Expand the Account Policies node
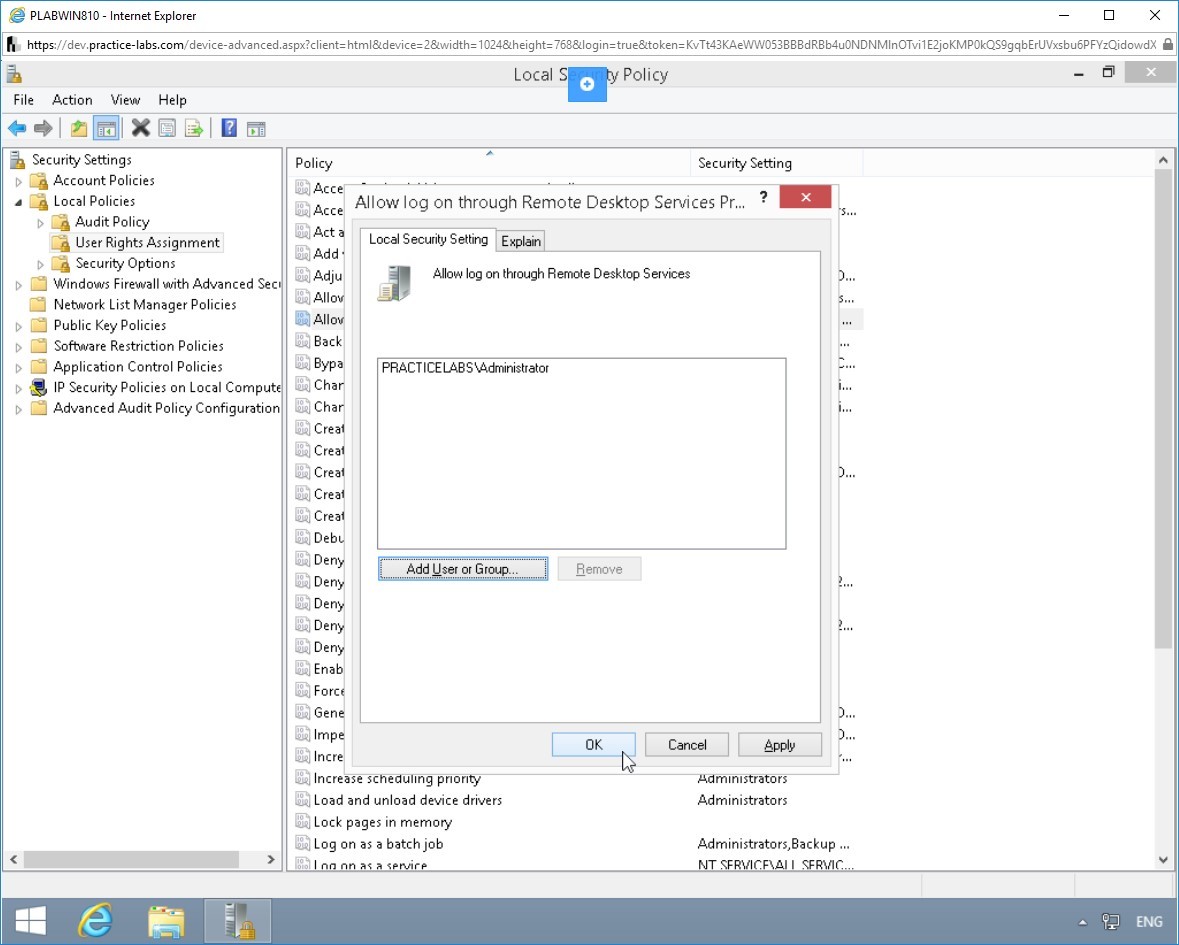The image size is (1179, 945). (19, 181)
